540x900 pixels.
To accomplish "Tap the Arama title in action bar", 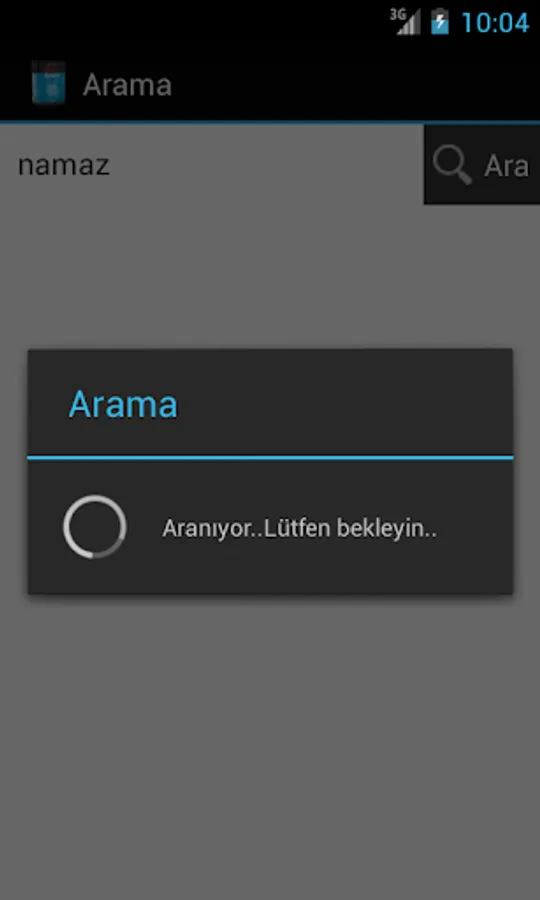I will pos(127,85).
